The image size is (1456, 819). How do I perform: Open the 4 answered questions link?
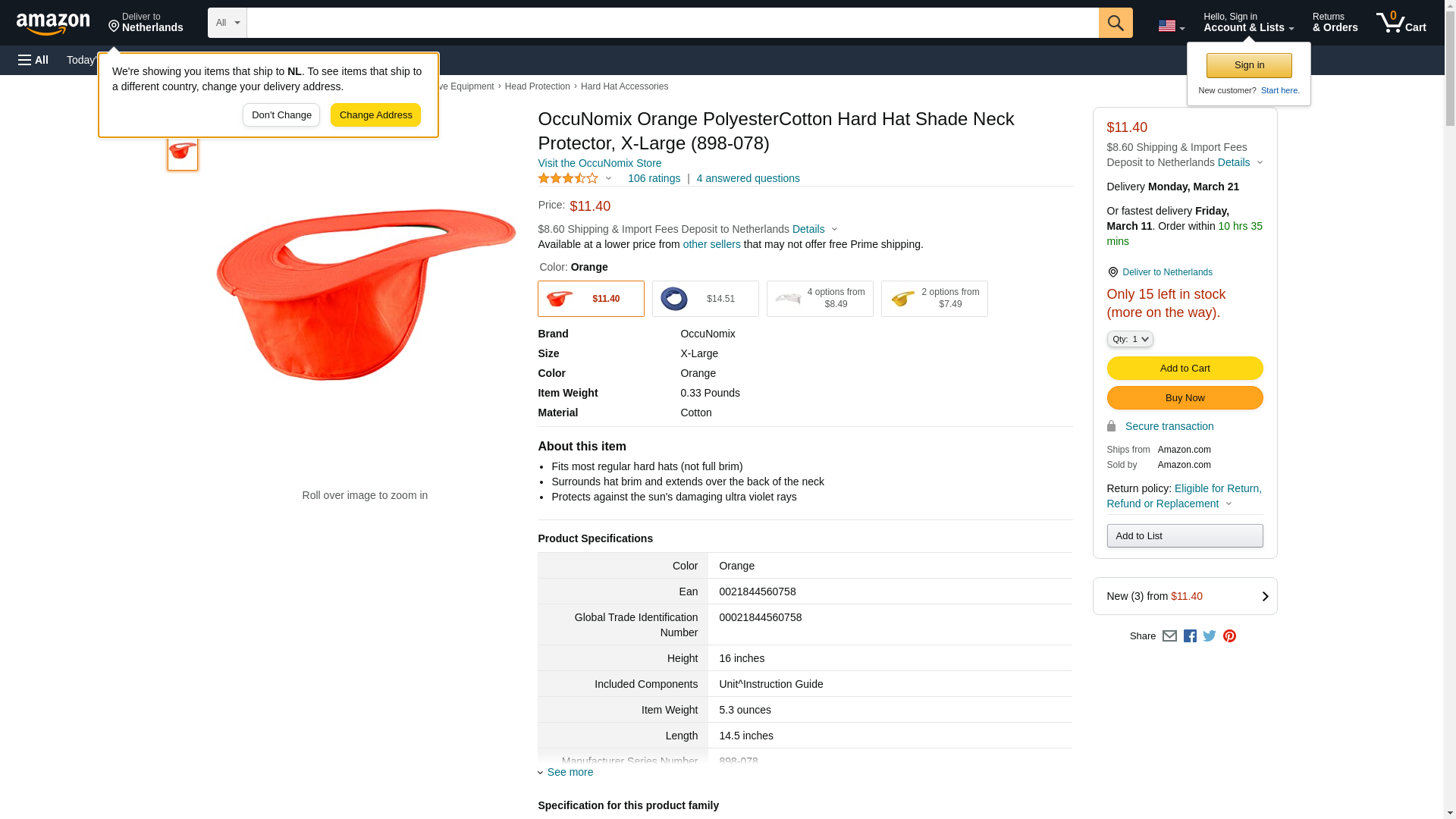[x=748, y=179]
